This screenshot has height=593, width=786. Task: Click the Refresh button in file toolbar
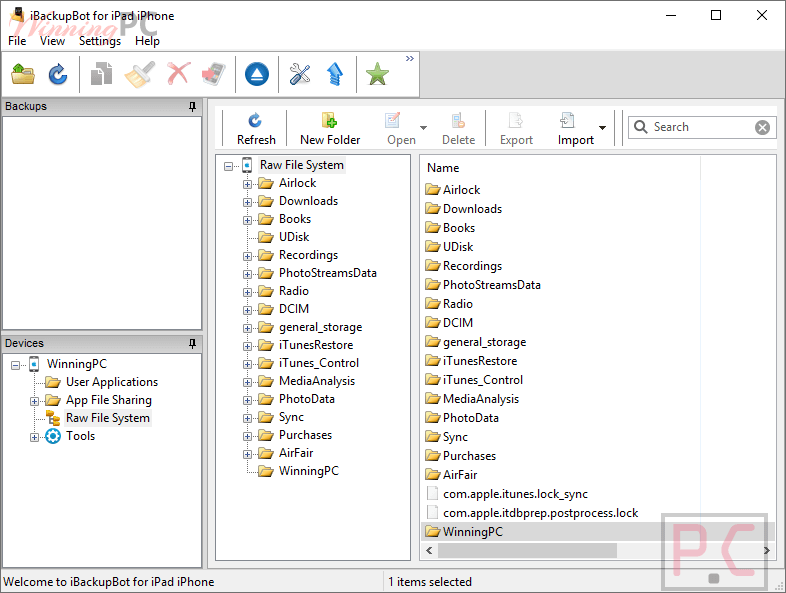pyautogui.click(x=256, y=129)
